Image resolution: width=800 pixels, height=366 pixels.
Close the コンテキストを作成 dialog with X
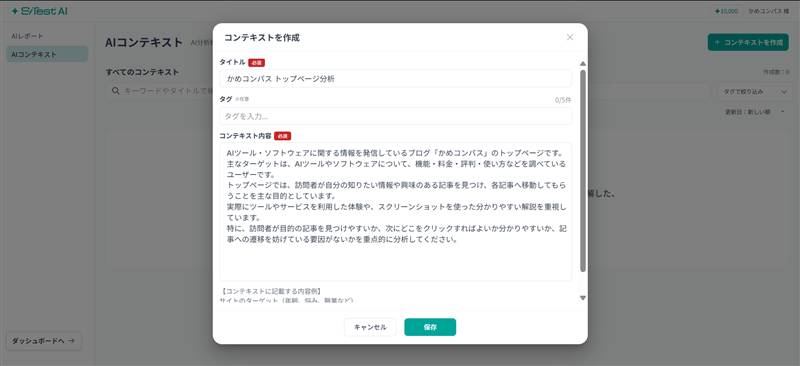[x=570, y=37]
